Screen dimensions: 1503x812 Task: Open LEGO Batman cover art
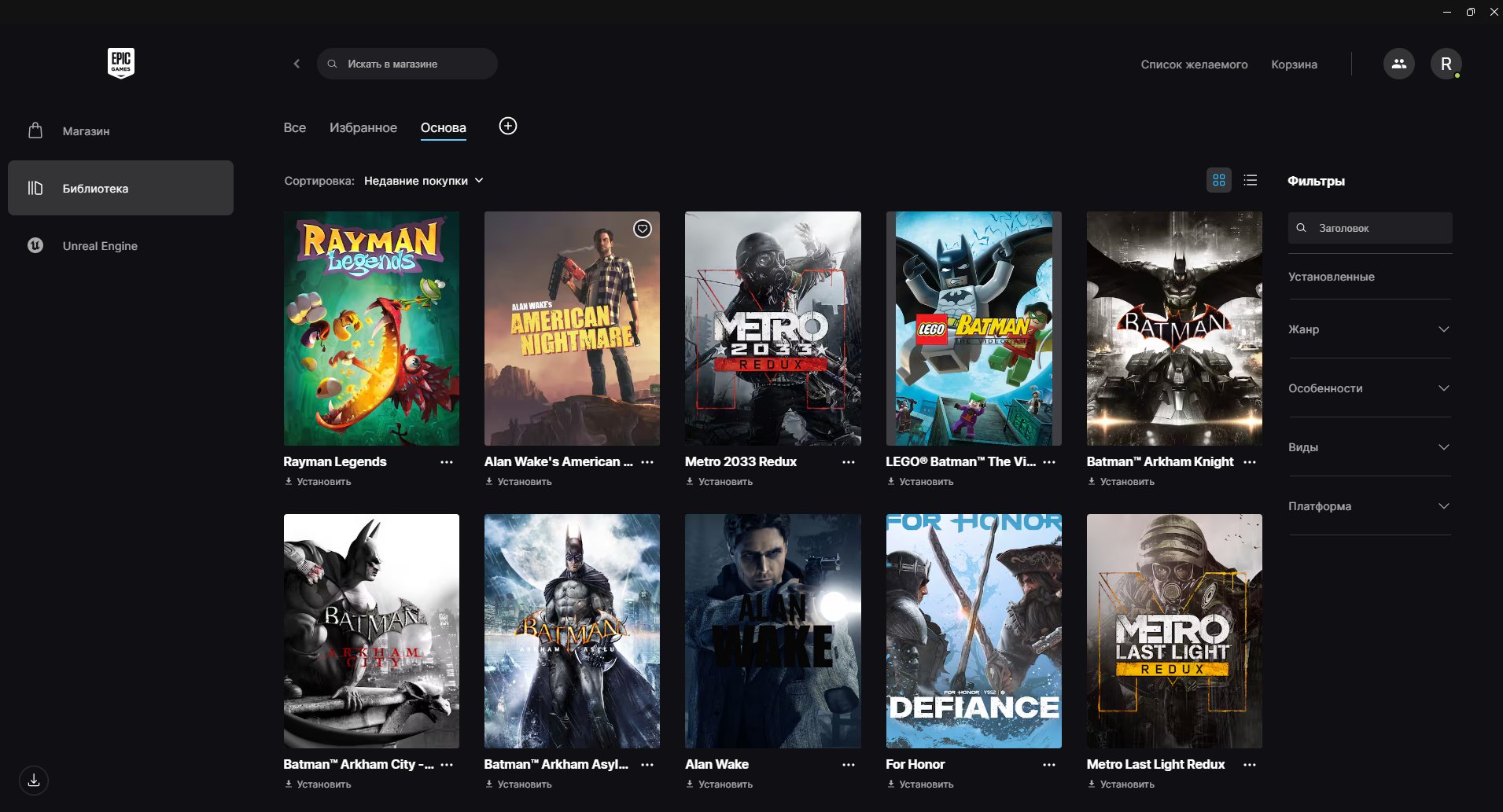(x=974, y=329)
